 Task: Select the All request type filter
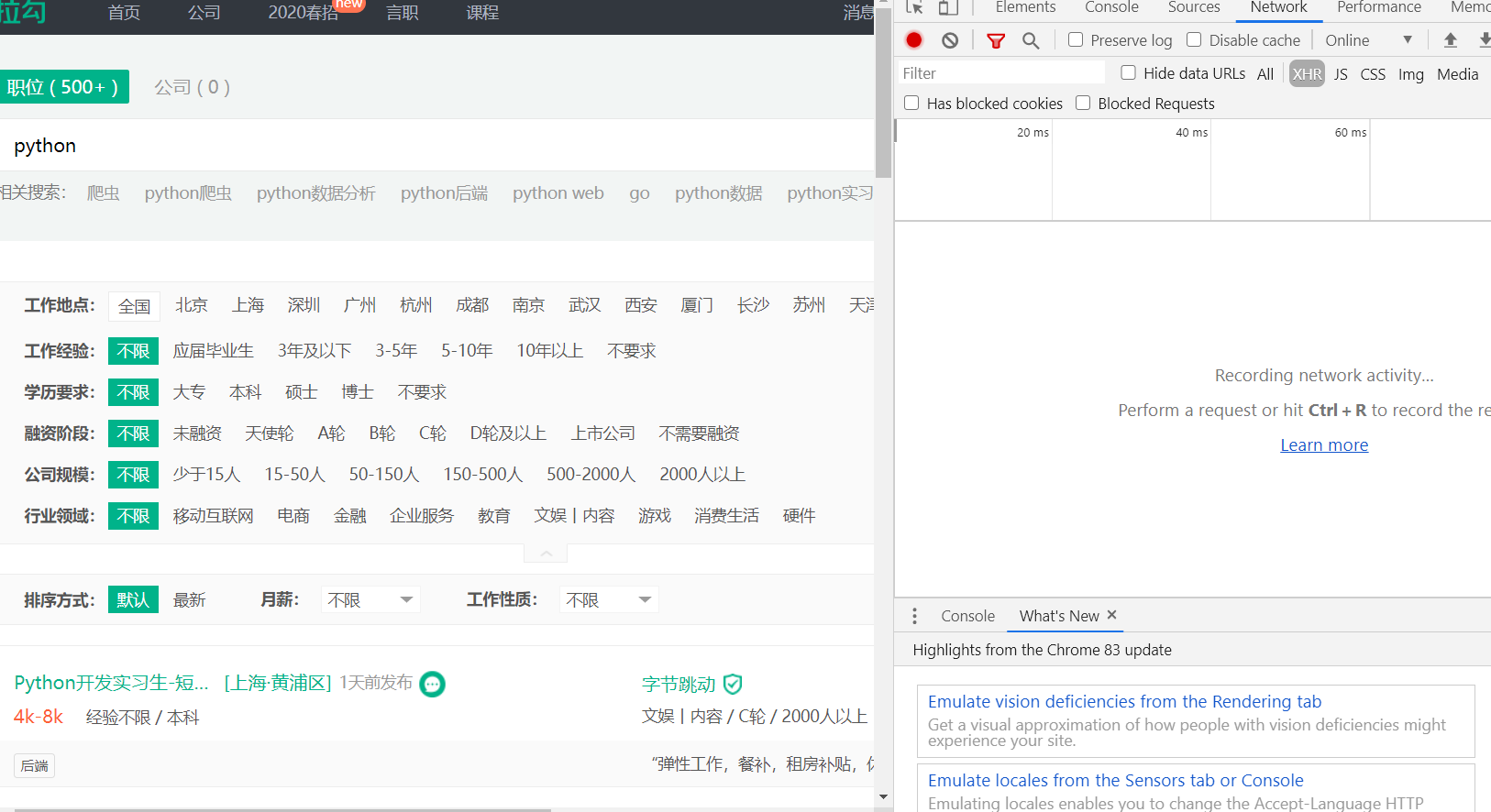[x=1265, y=74]
